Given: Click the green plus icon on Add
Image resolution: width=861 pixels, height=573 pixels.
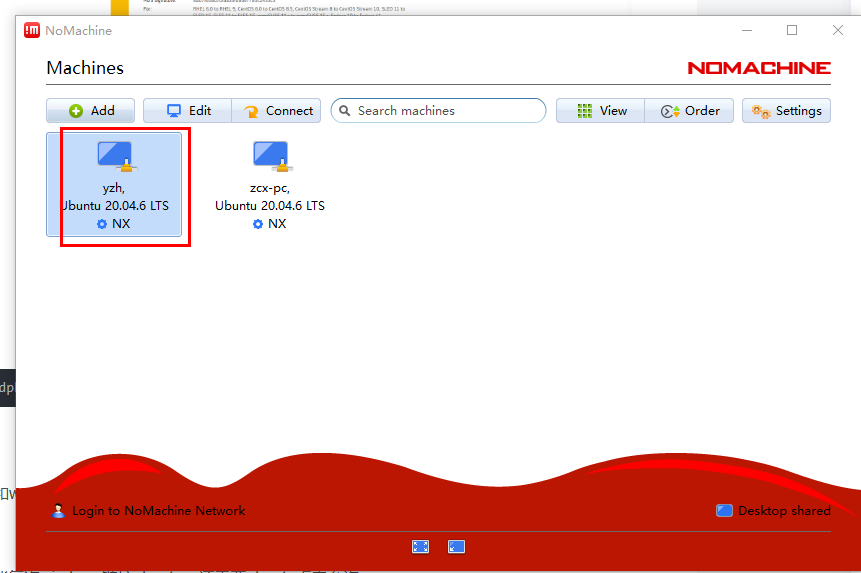Looking at the screenshot, I should (76, 111).
